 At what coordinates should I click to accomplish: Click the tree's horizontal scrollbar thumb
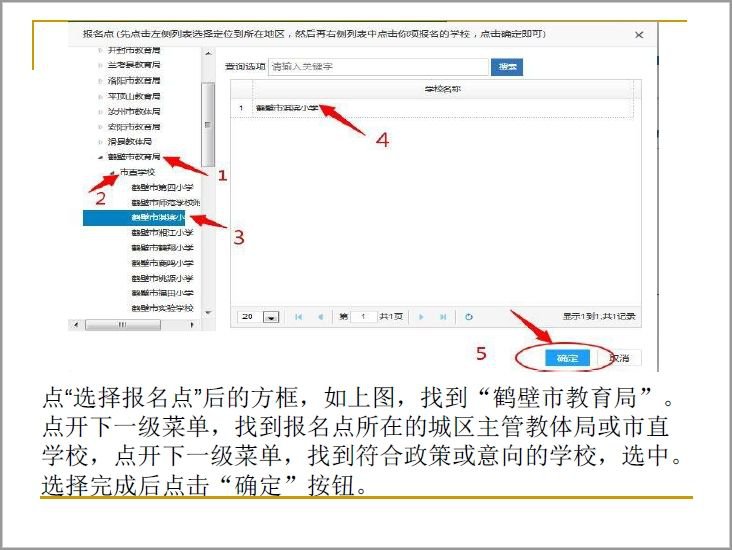(x=123, y=324)
